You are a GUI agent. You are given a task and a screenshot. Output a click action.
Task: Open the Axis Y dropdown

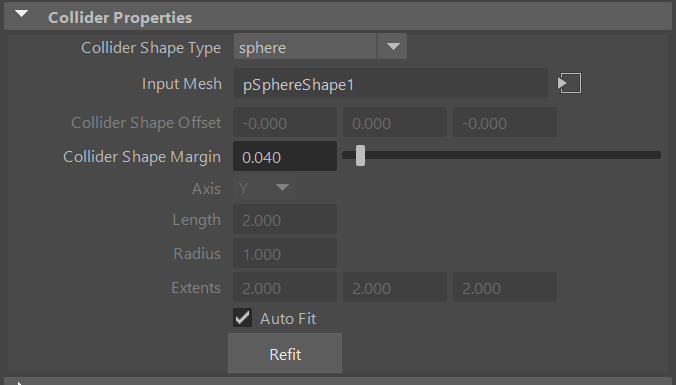[264, 188]
